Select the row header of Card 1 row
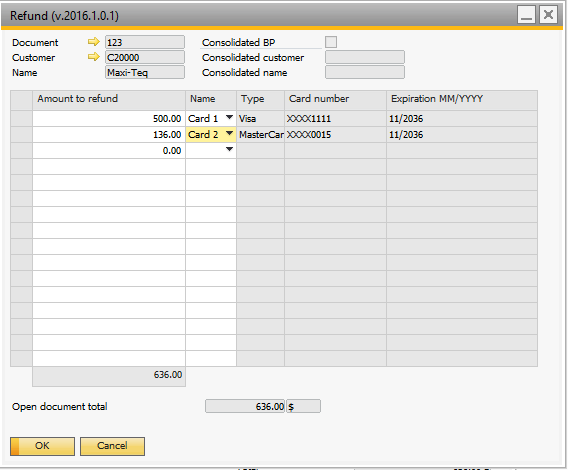The width and height of the screenshot is (568, 470). [x=21, y=118]
